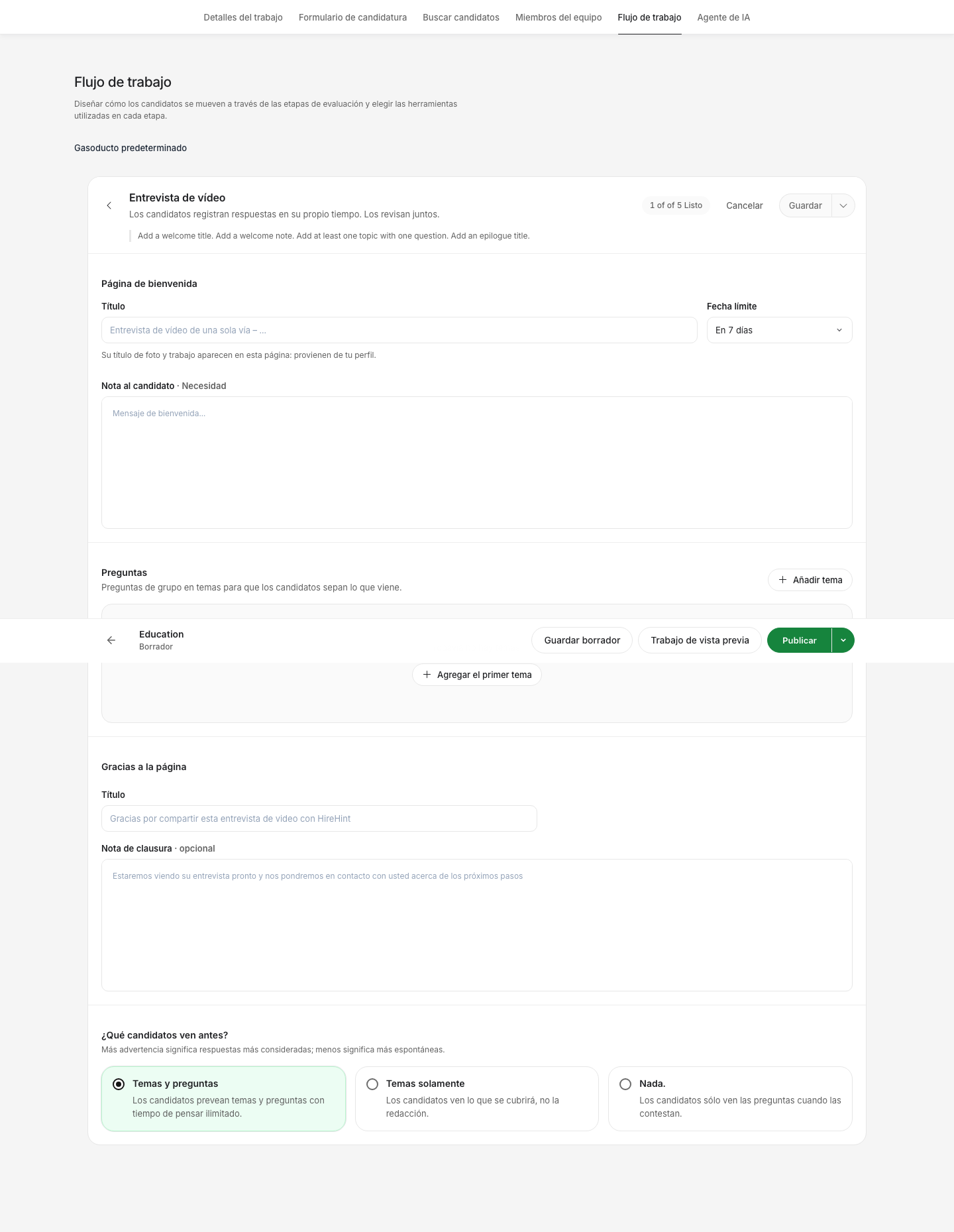
Task: Select the Nada radio option
Action: (x=625, y=1084)
